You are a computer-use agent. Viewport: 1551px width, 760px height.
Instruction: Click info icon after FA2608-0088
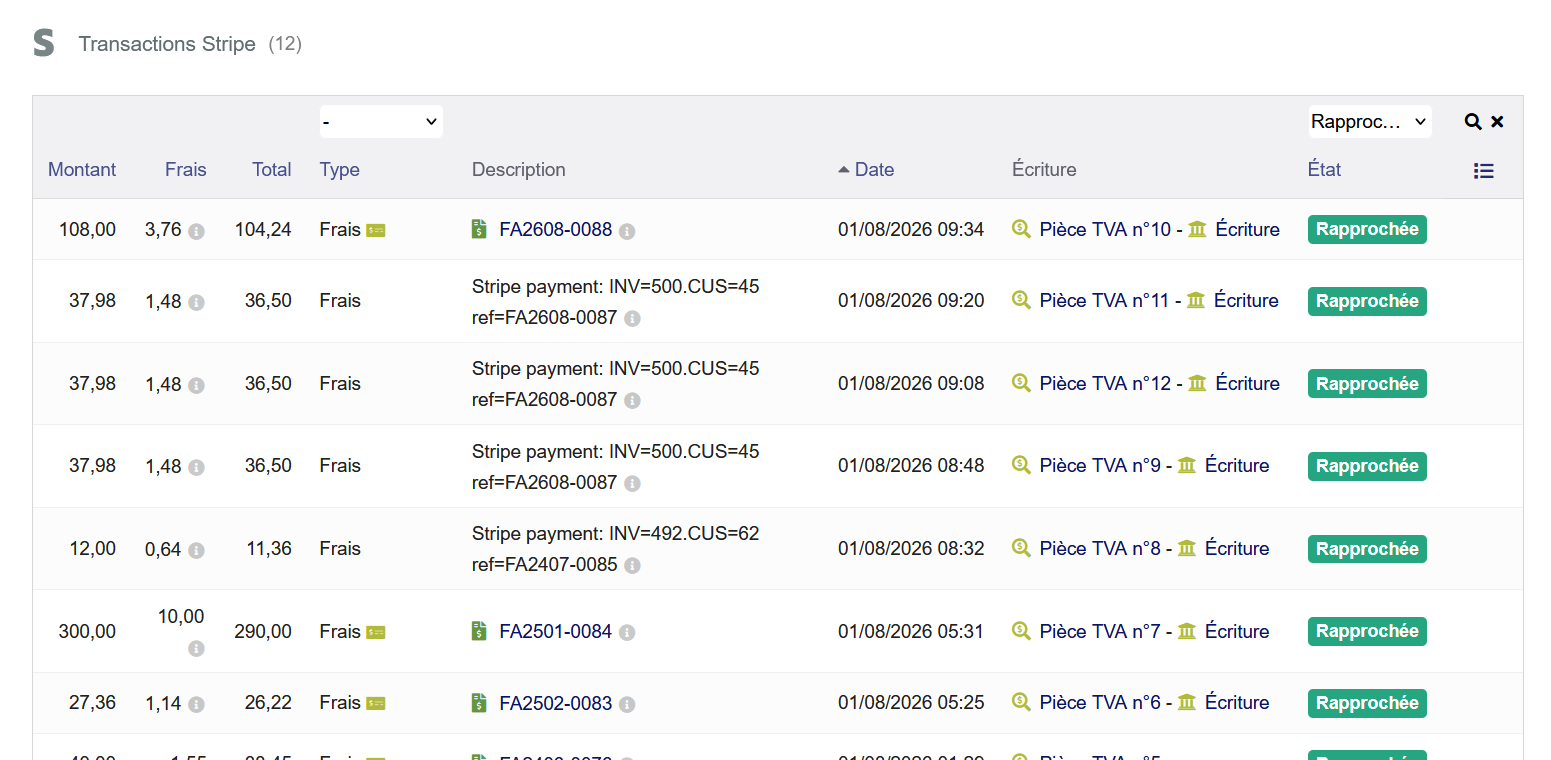coord(627,231)
